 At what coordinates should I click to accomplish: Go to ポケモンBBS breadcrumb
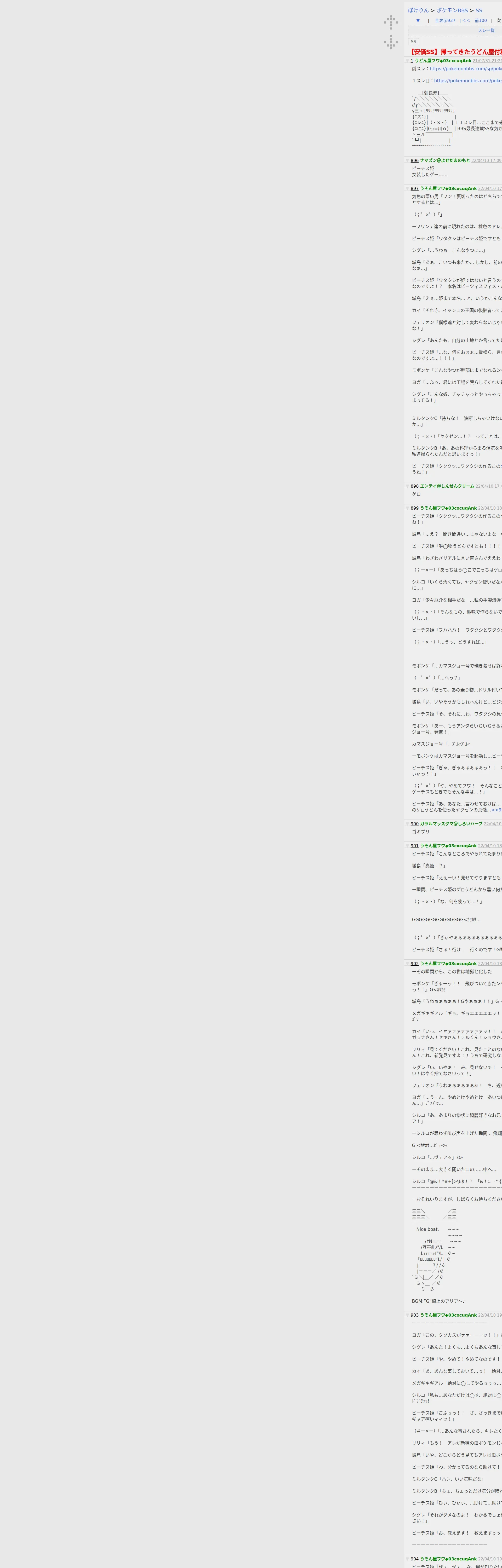pyautogui.click(x=452, y=10)
